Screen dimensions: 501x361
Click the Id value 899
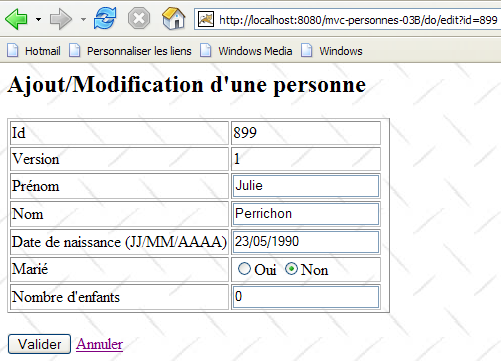click(x=245, y=133)
